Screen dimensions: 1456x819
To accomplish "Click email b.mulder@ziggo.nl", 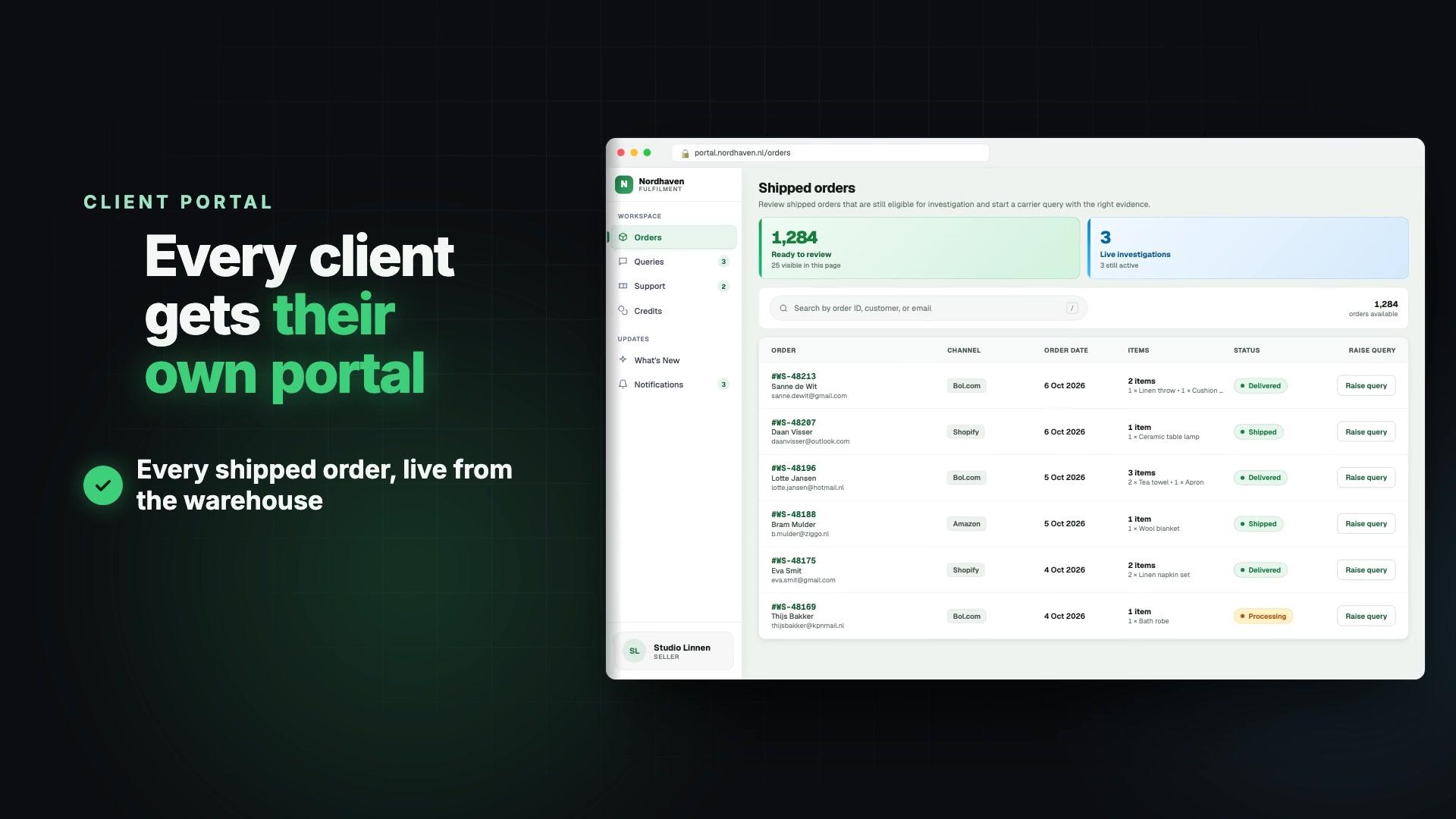I will (x=799, y=534).
